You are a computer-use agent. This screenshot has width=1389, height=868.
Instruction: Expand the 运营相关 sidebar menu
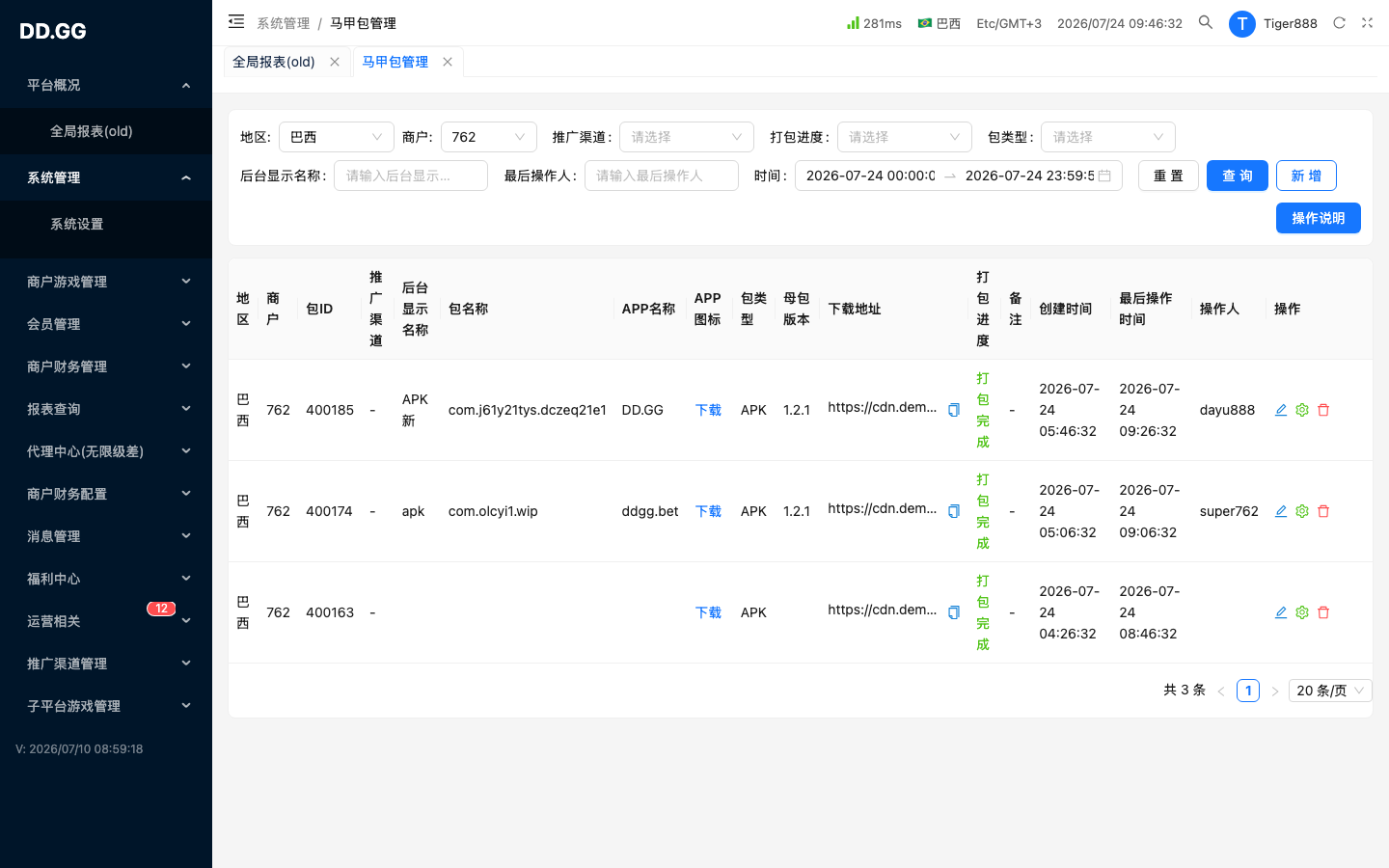coord(106,621)
